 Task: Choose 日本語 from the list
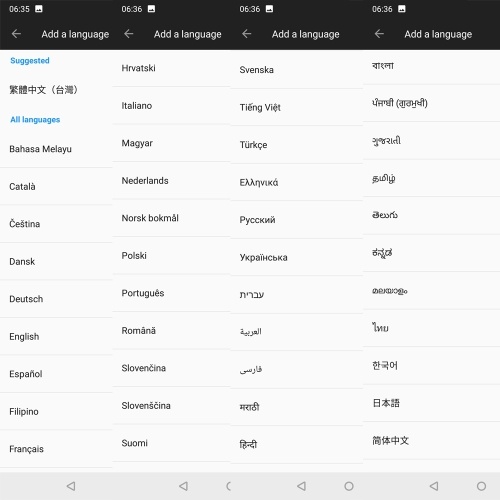tap(431, 403)
